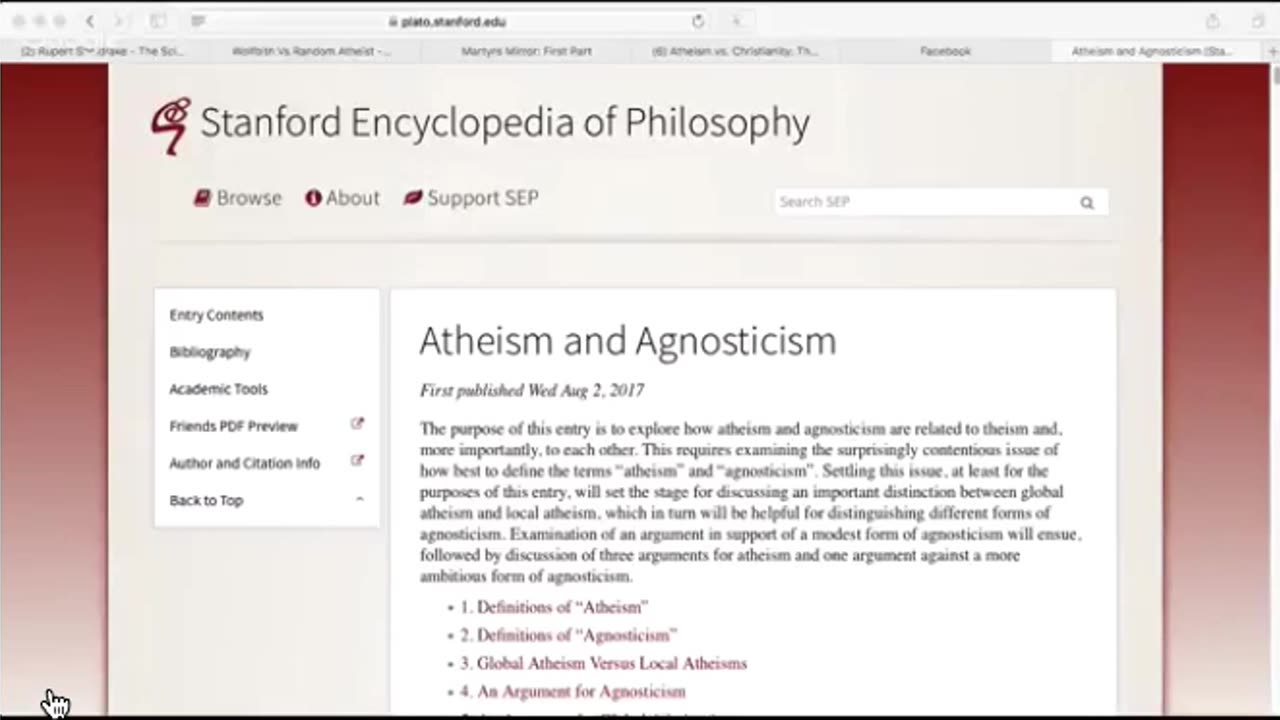Click external link icon beside Friends PDF Preview
This screenshot has height=720, width=1280.
pyautogui.click(x=357, y=424)
